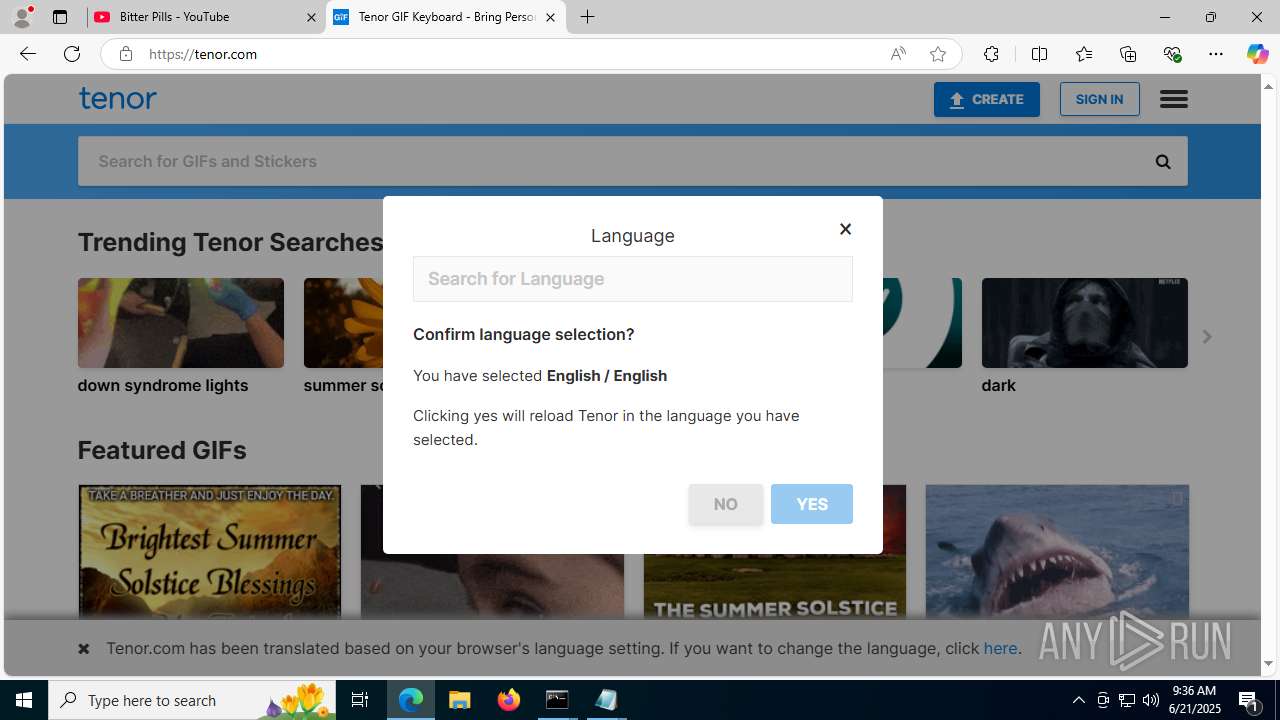The height and width of the screenshot is (720, 1280).
Task: Refresh the page with reload icon
Action: coord(72,54)
